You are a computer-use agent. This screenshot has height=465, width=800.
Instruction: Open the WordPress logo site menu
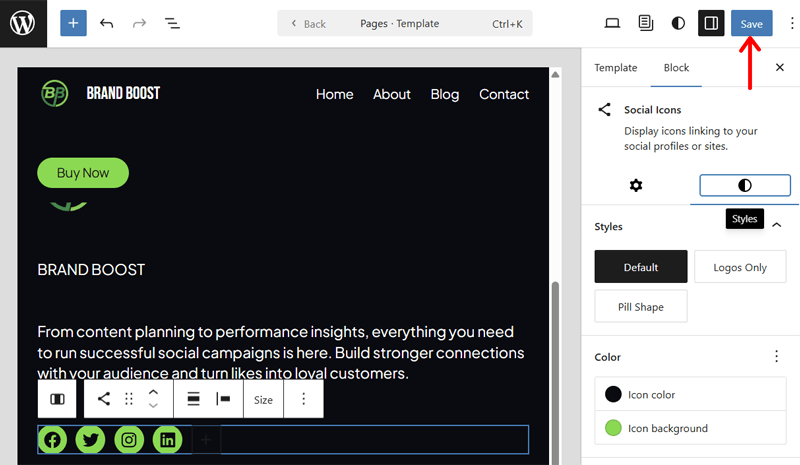pos(23,23)
